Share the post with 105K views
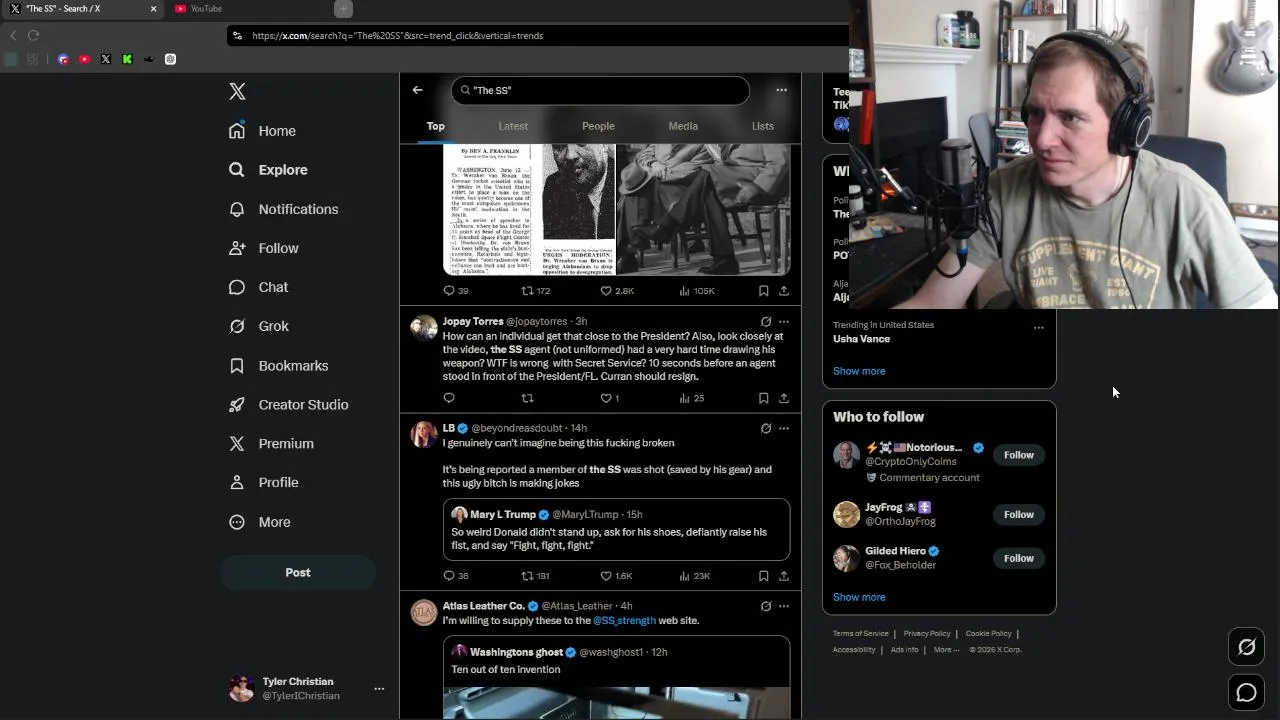 [784, 291]
